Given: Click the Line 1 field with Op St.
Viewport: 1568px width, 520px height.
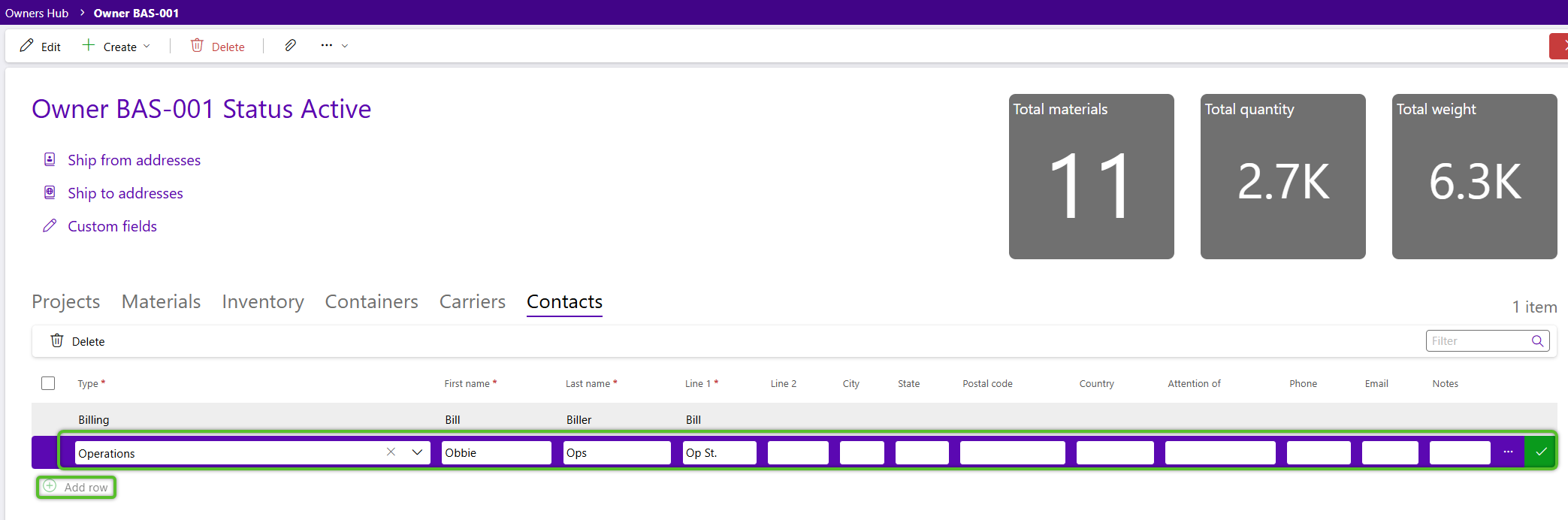Looking at the screenshot, I should 720,452.
